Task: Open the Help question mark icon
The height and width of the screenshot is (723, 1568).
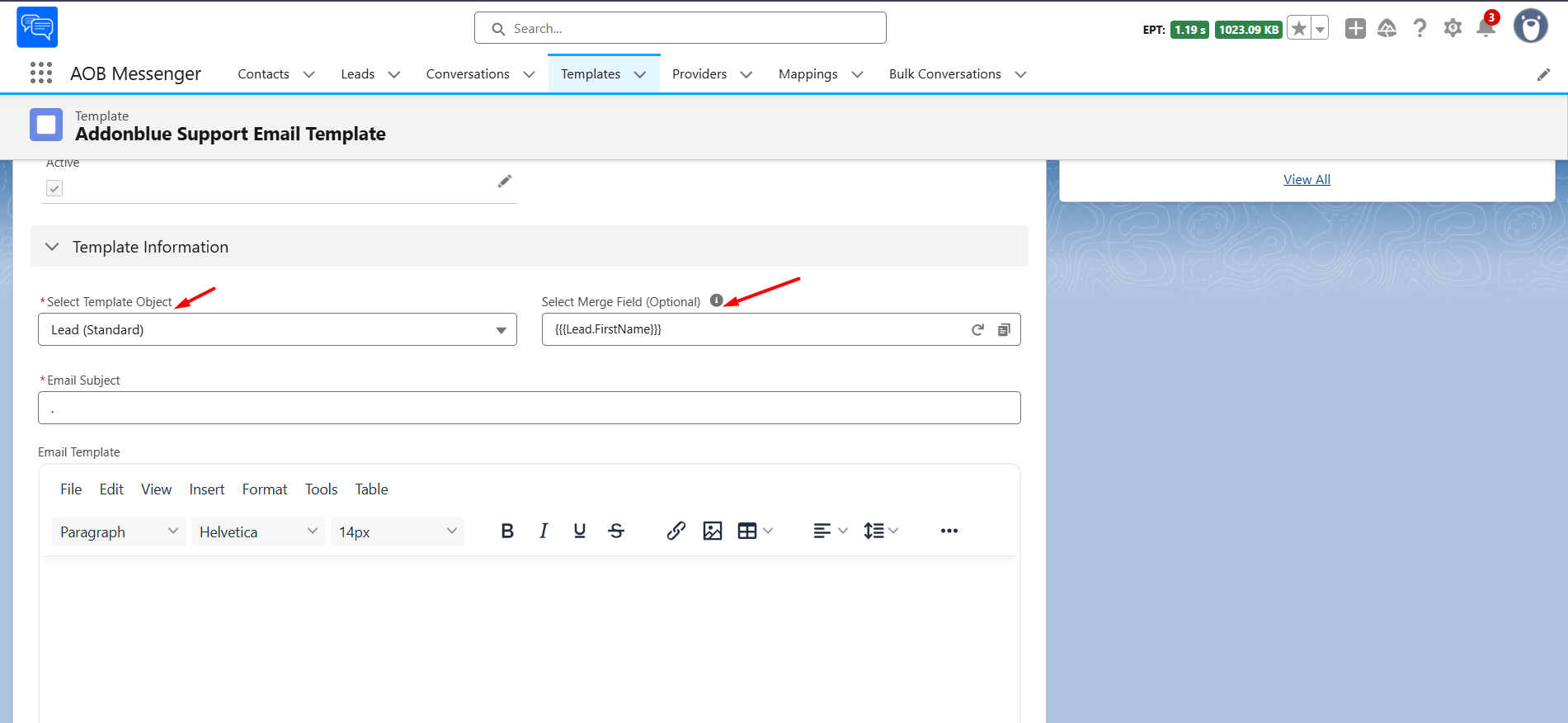Action: click(1420, 29)
